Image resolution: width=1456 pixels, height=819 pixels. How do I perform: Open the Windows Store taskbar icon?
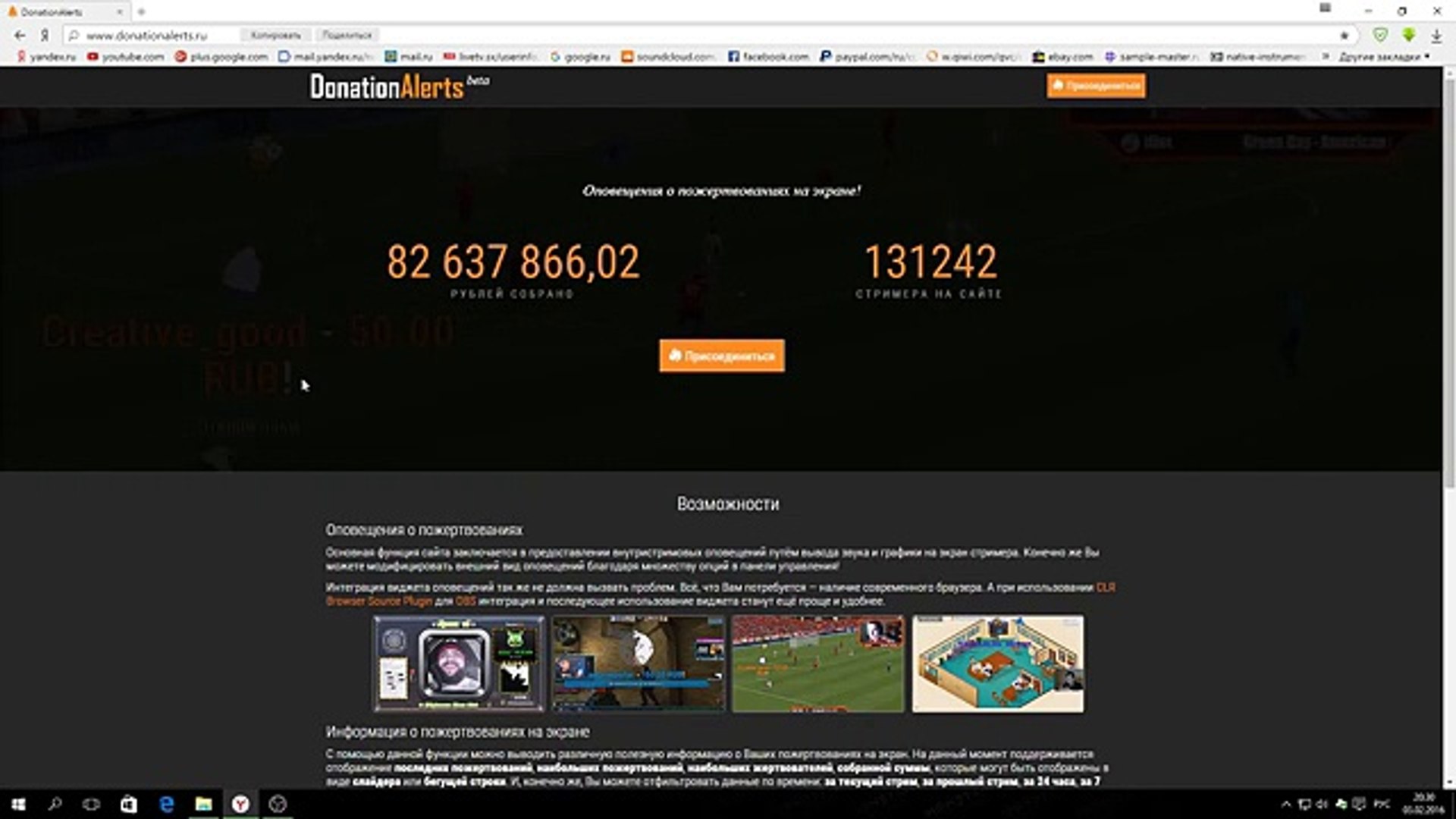coord(129,804)
